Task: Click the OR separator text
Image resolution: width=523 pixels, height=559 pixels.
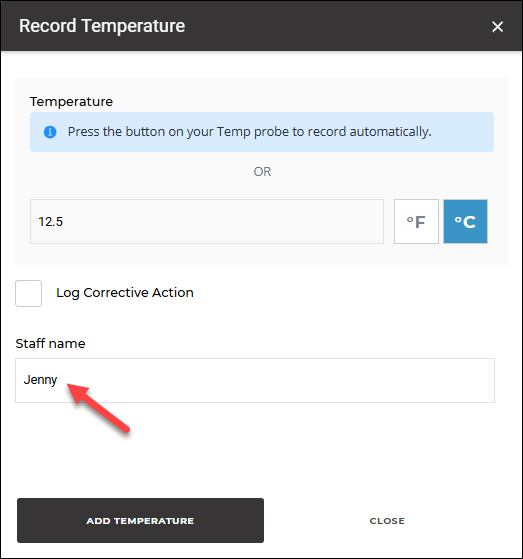Action: [262, 172]
